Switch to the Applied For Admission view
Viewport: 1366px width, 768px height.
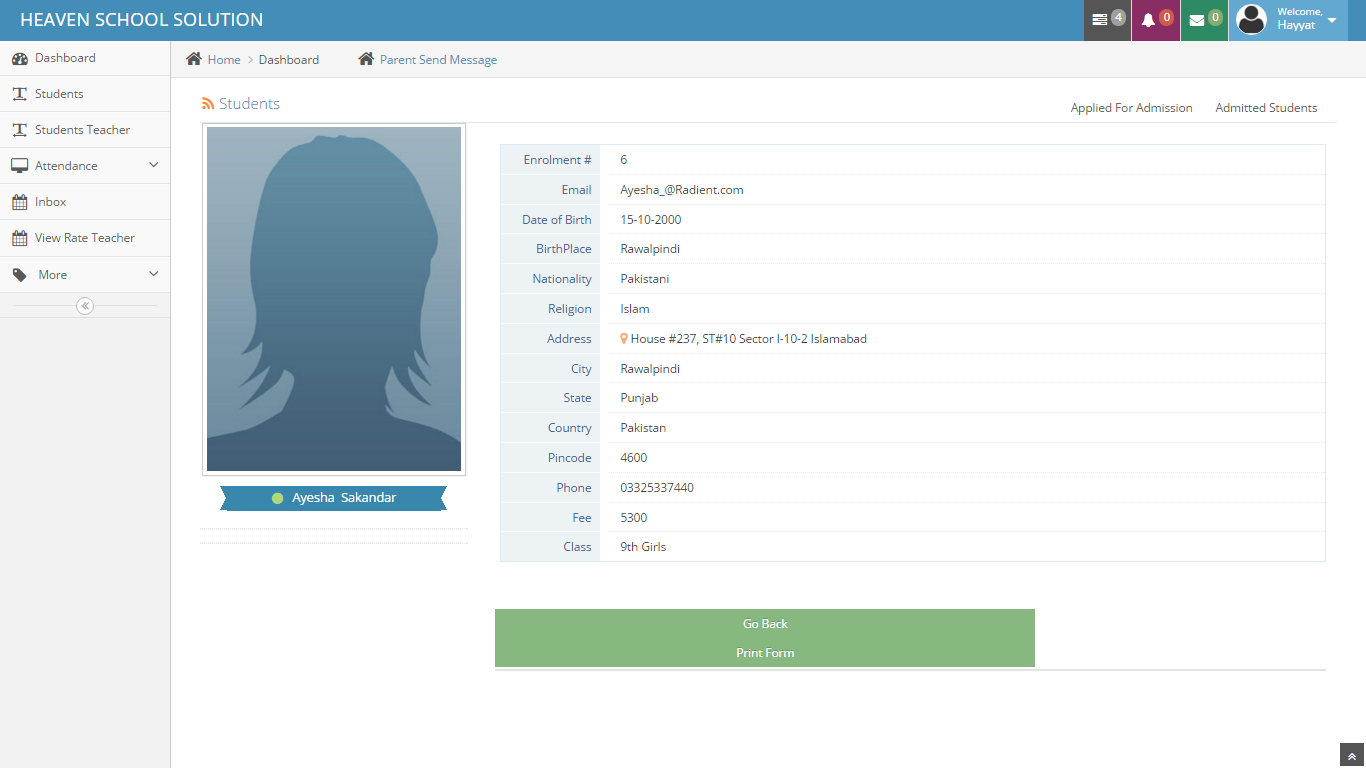[x=1131, y=107]
